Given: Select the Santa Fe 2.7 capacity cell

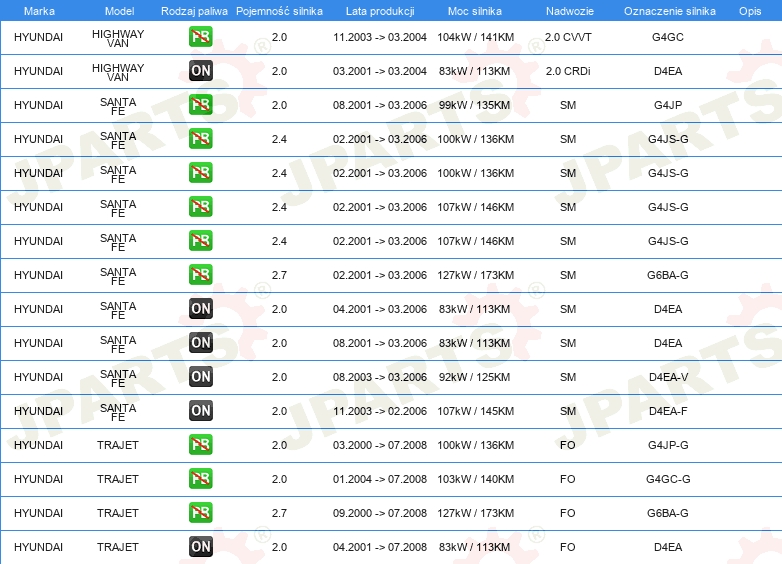Looking at the screenshot, I should click(x=279, y=275).
